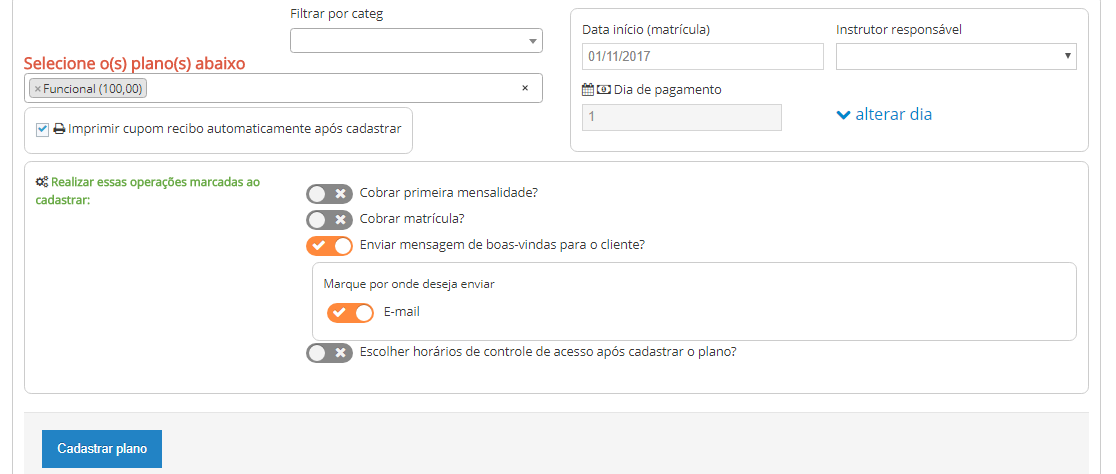The width and height of the screenshot is (1116, 474).
Task: Click the alterar dia link
Action: click(893, 115)
